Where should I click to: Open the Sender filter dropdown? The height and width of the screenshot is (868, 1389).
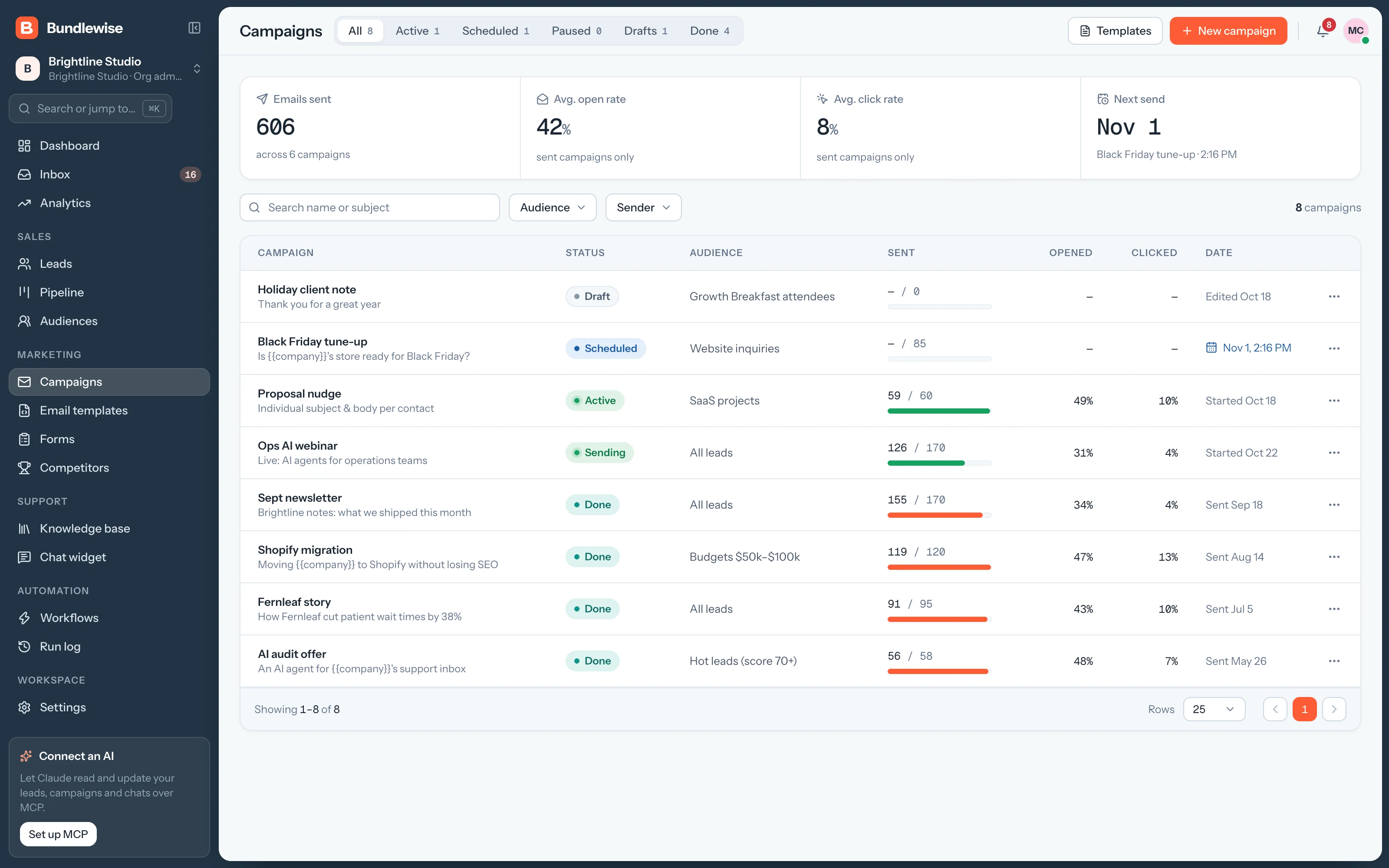coord(643,207)
